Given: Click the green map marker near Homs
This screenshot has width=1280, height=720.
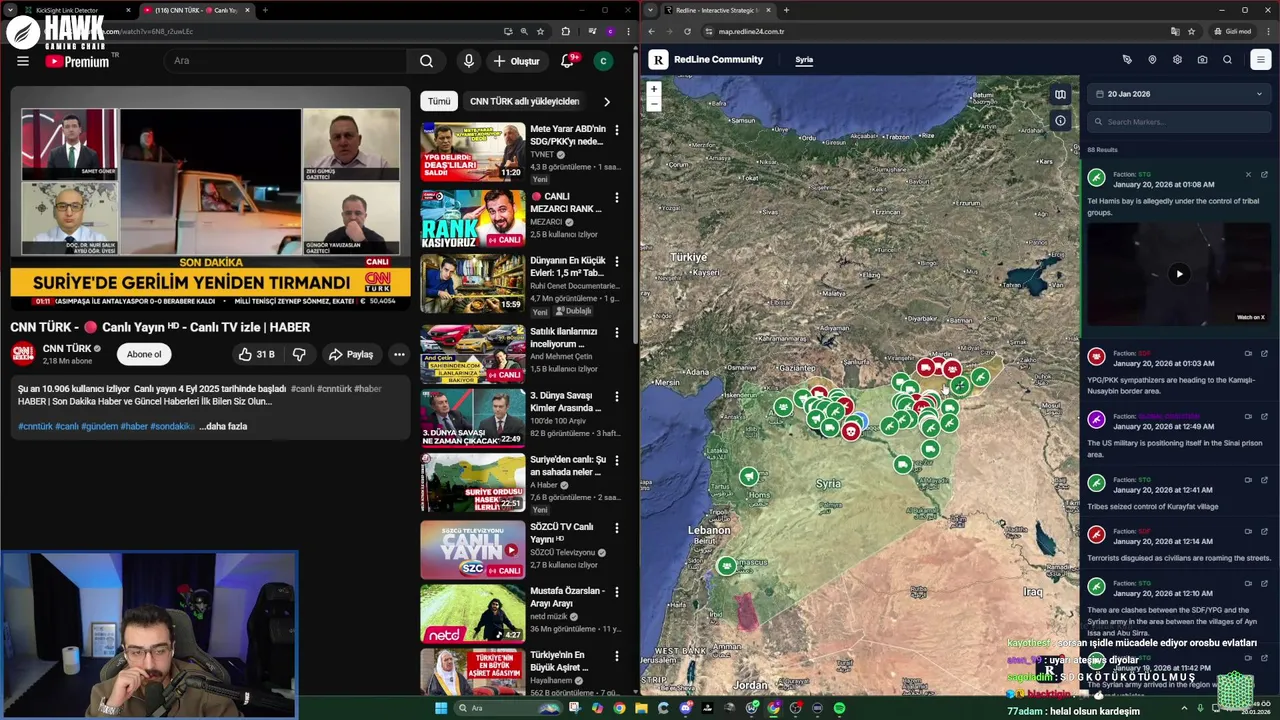Looking at the screenshot, I should click(749, 477).
